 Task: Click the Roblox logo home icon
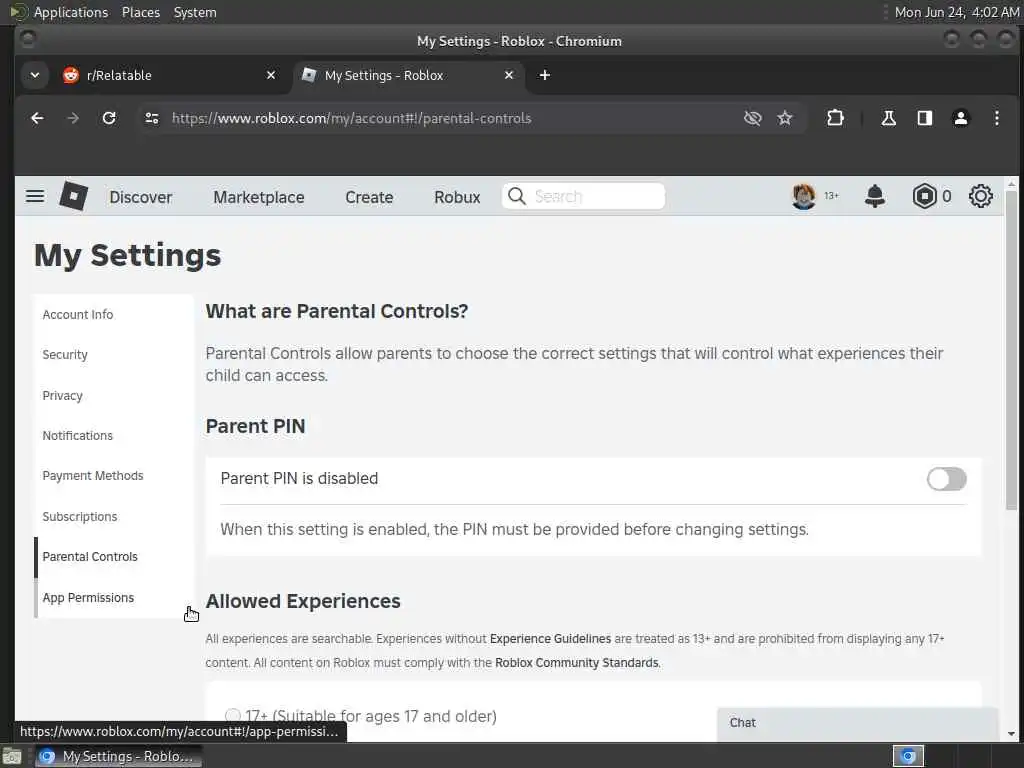[73, 196]
